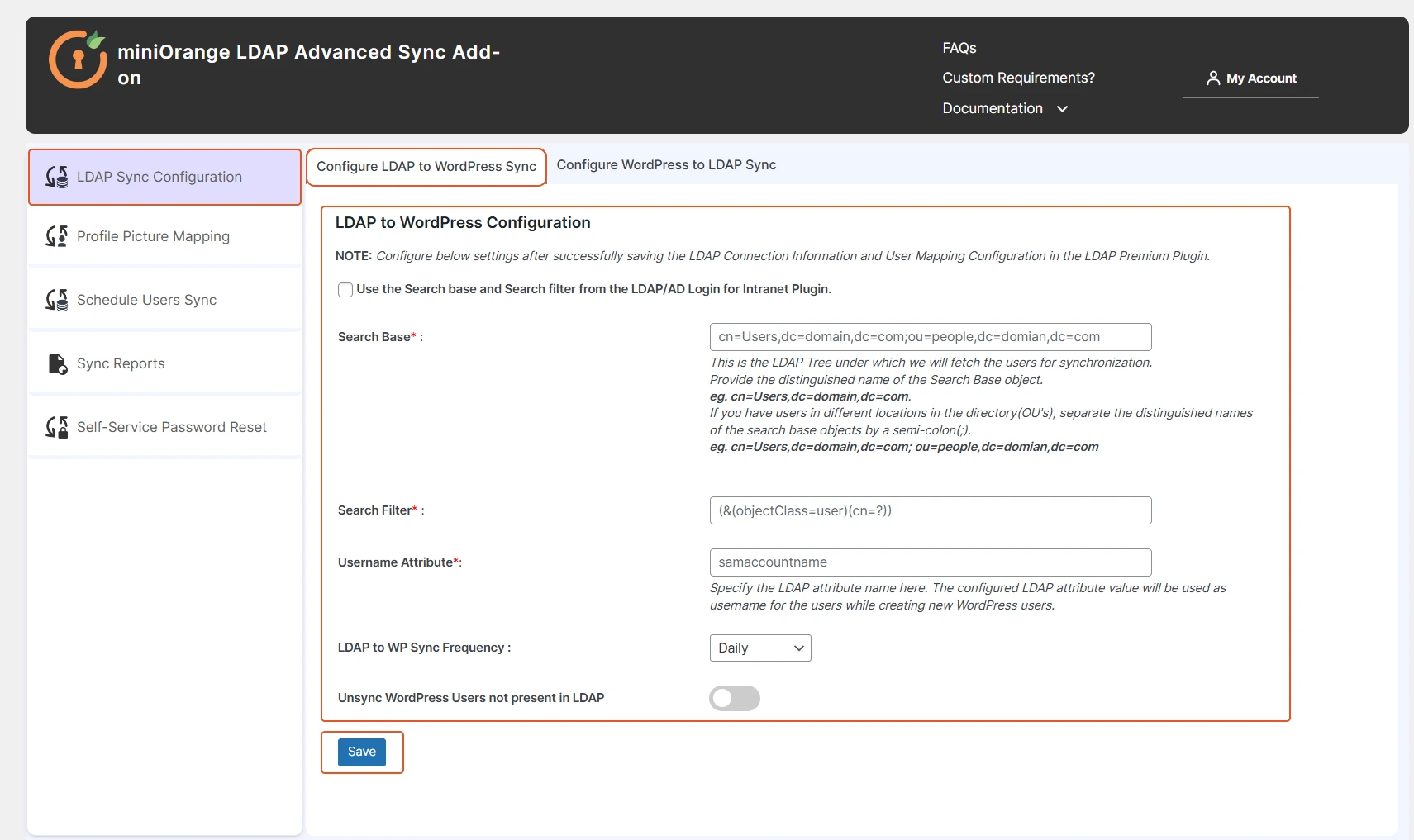Toggle Unsync WordPress Users switch
The height and width of the screenshot is (840, 1414).
point(735,698)
